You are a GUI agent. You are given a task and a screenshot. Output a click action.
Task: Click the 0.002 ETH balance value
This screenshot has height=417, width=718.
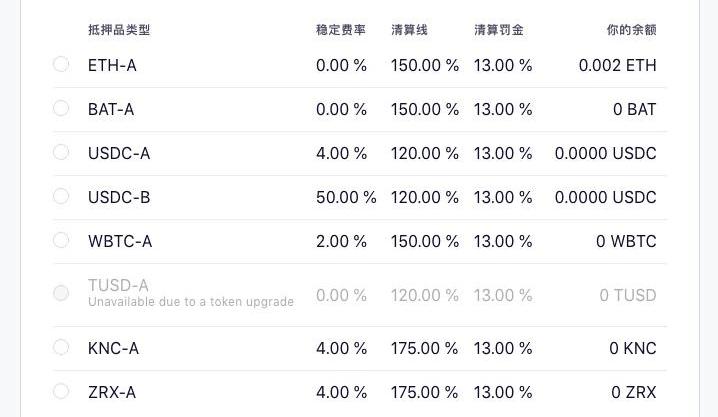617,65
